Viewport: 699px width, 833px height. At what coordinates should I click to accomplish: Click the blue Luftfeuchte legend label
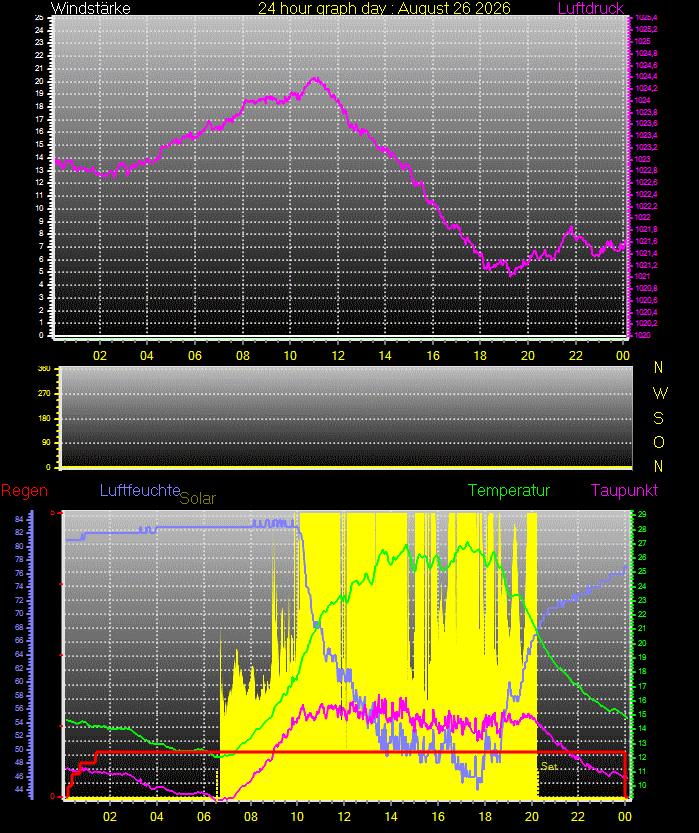coord(140,490)
